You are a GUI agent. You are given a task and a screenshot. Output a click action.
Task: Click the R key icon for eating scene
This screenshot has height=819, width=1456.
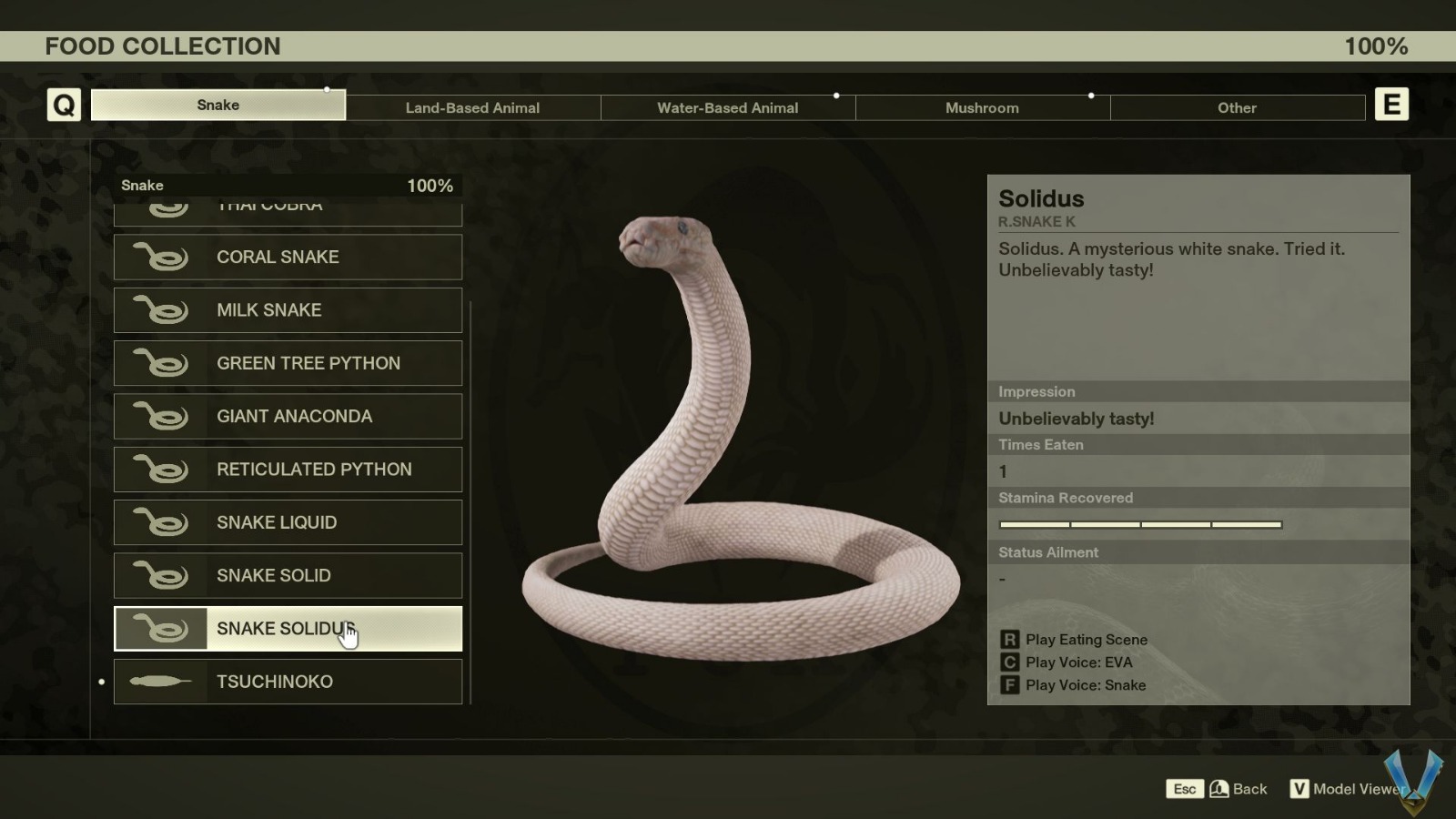pos(1009,640)
